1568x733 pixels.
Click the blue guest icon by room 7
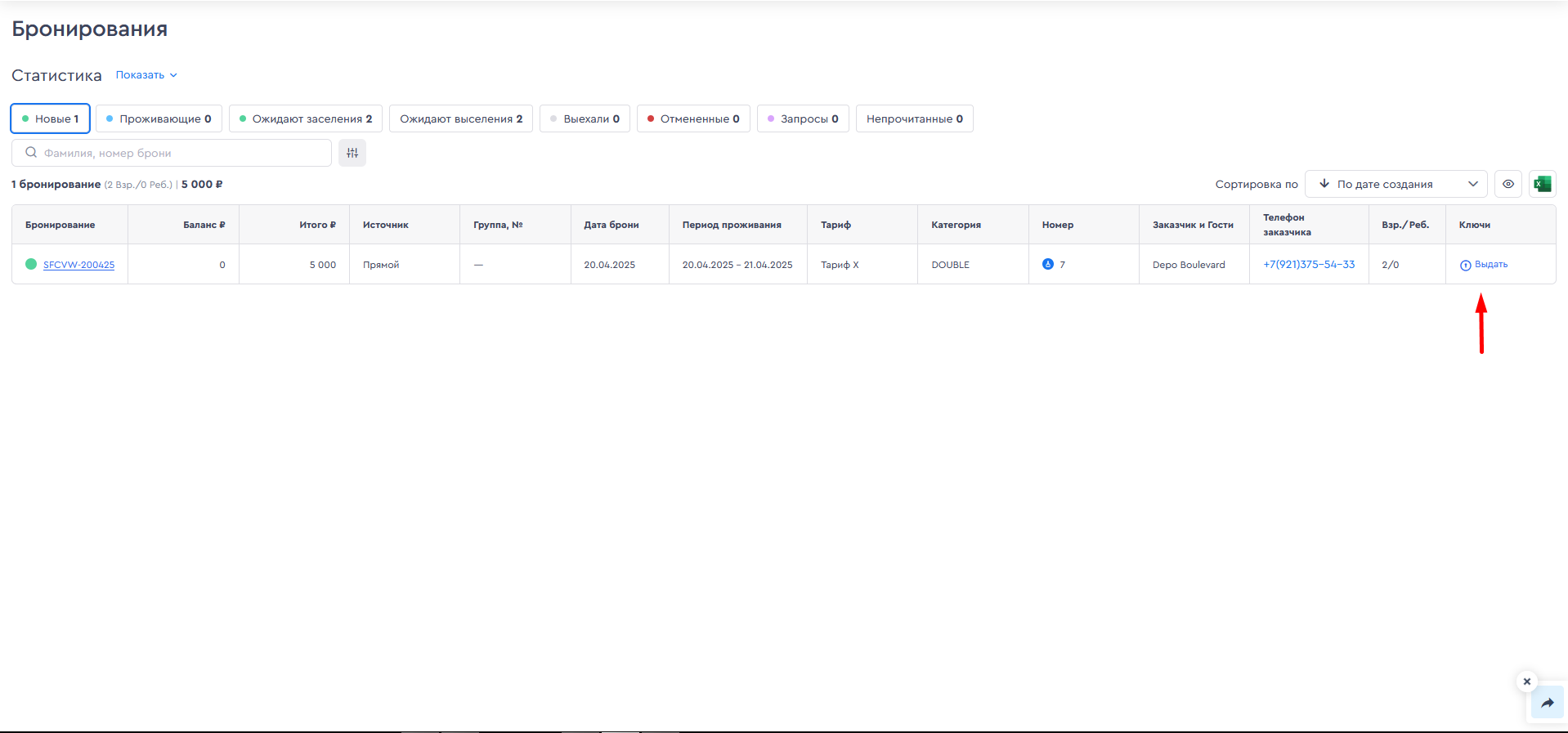pos(1048,264)
